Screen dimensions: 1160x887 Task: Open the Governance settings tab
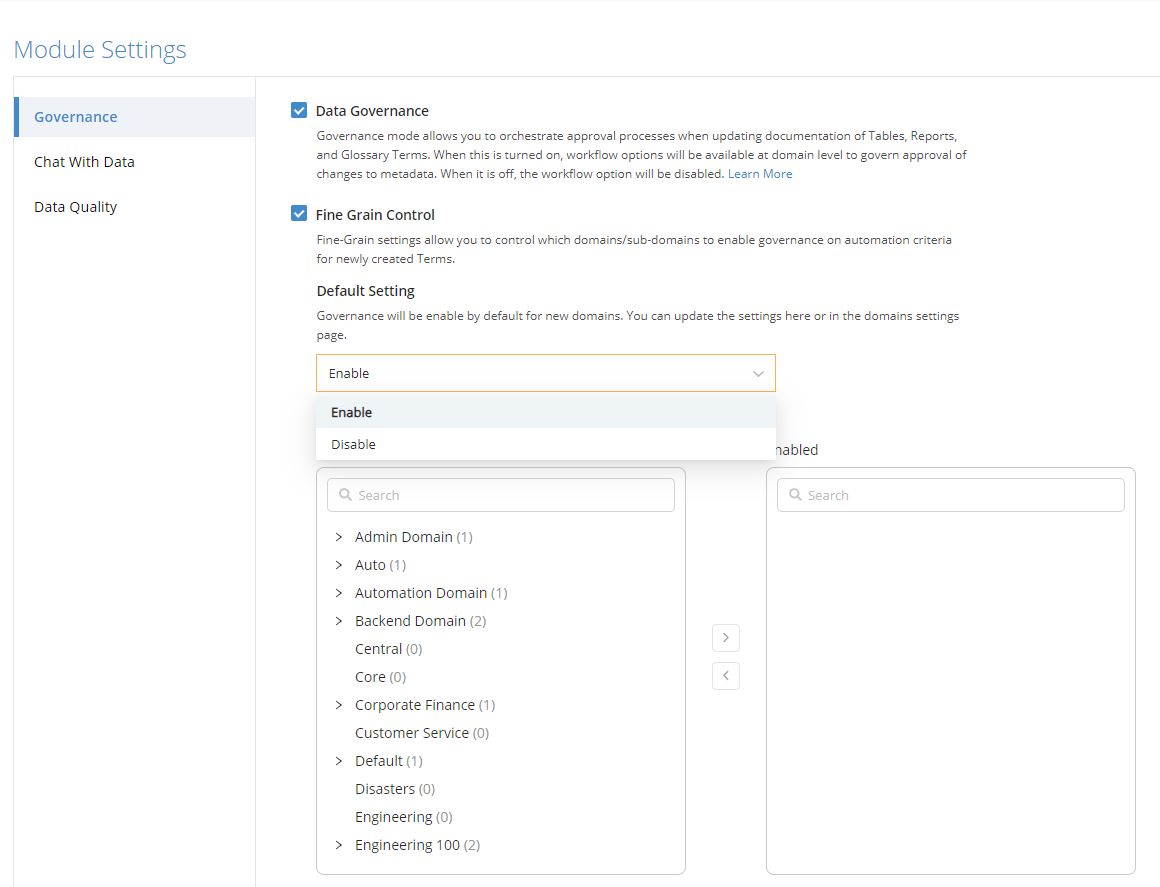135,117
